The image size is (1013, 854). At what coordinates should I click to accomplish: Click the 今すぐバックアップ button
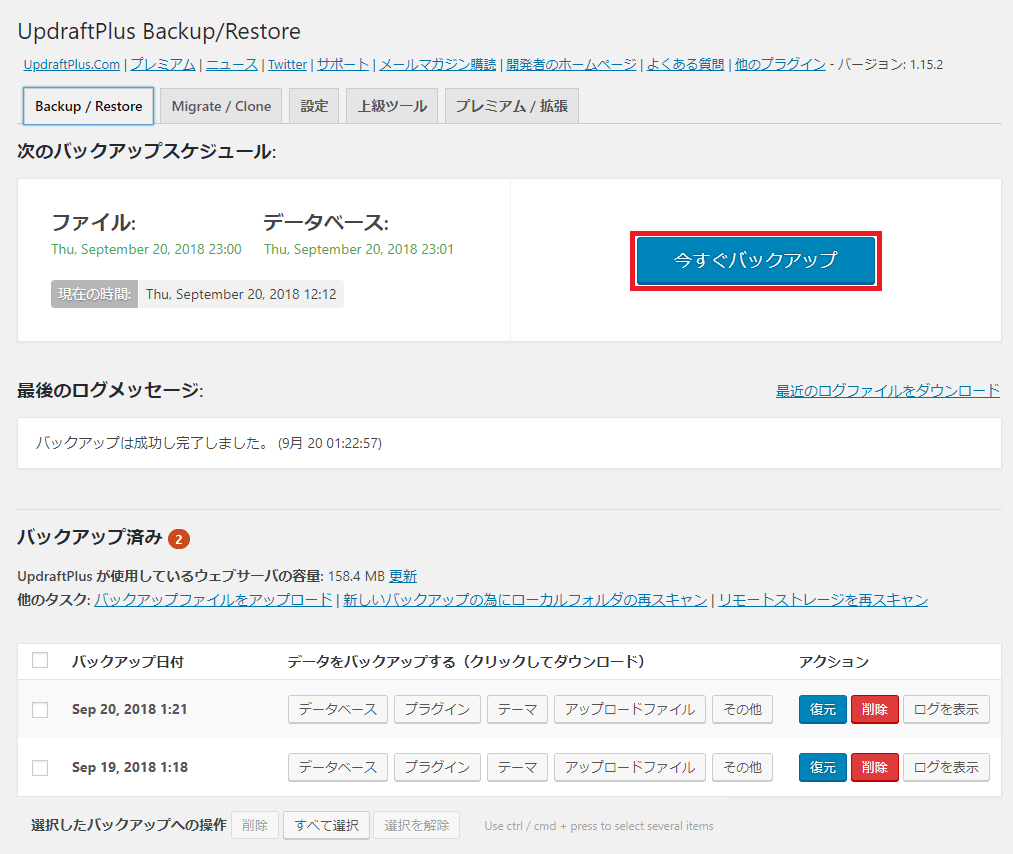click(x=755, y=260)
